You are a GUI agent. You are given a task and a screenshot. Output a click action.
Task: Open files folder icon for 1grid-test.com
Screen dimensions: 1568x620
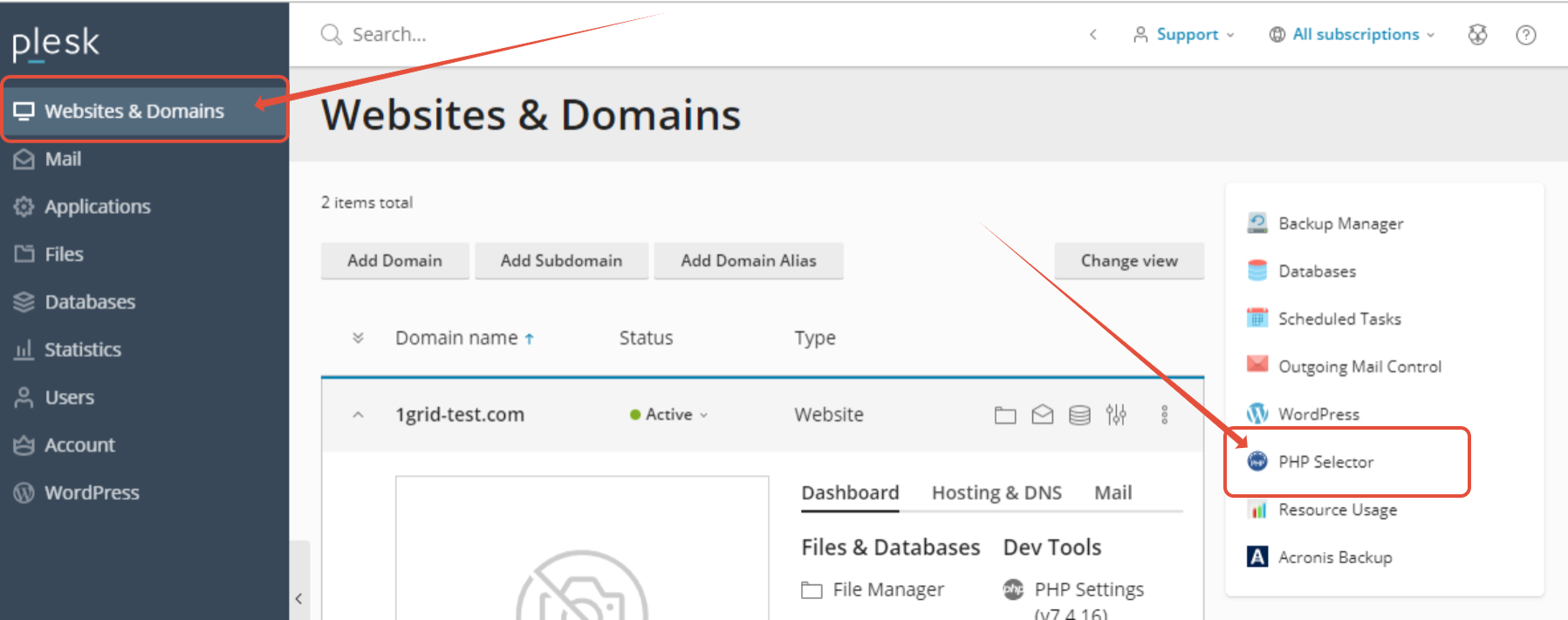(1005, 415)
